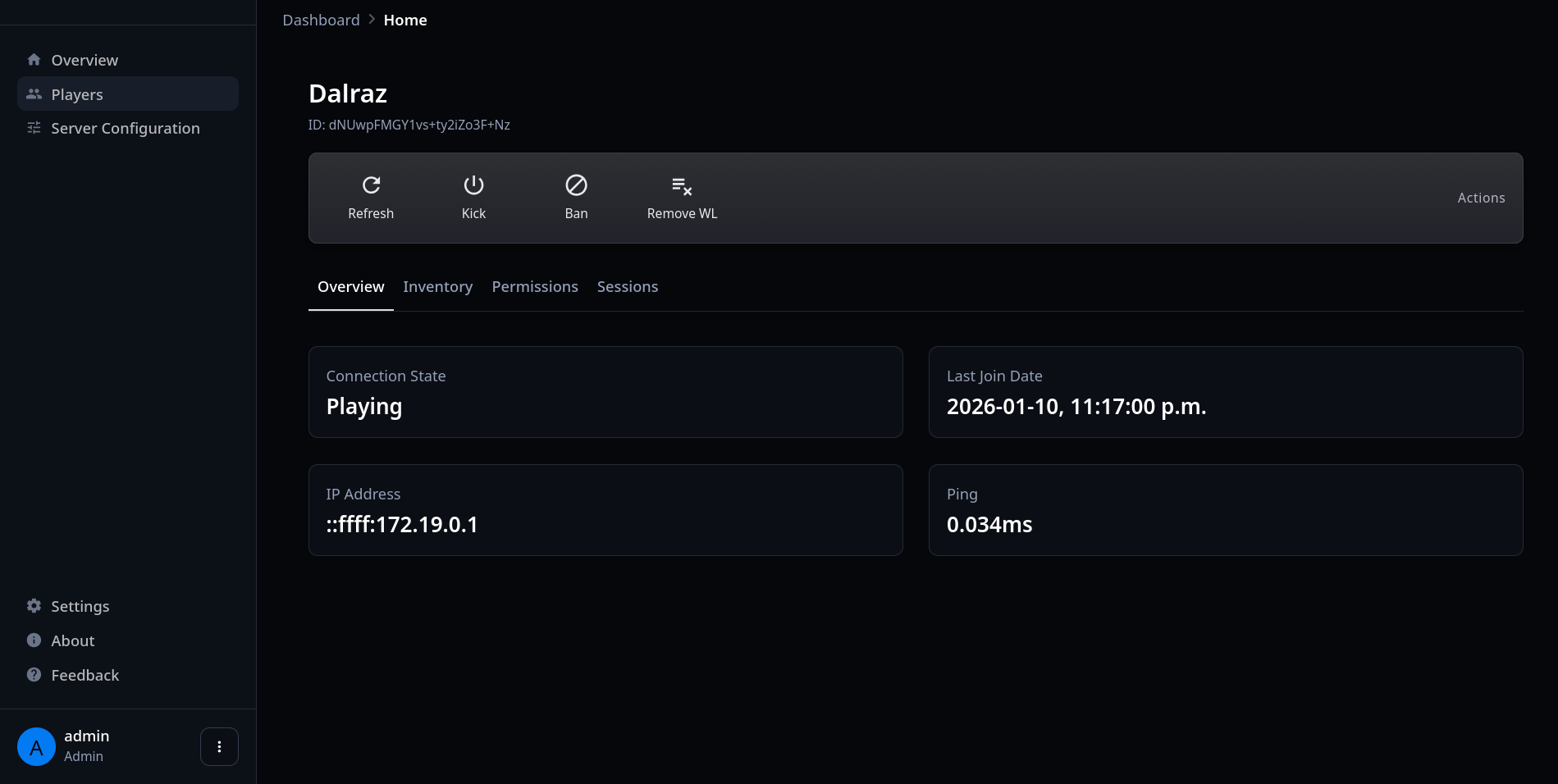Open Overview from the sidebar home icon
Screen dimensions: 1558x784
click(x=34, y=60)
